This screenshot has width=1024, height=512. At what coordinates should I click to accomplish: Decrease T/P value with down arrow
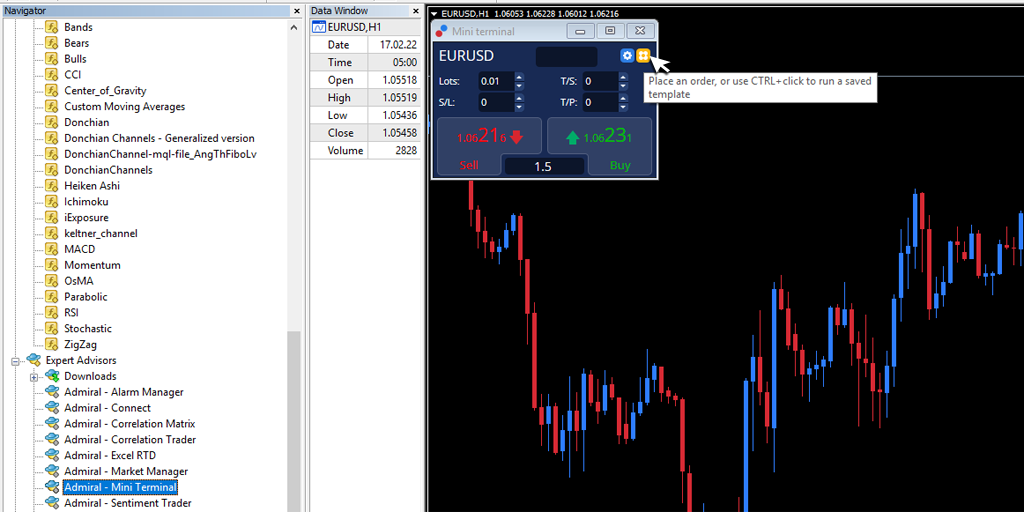[x=623, y=107]
